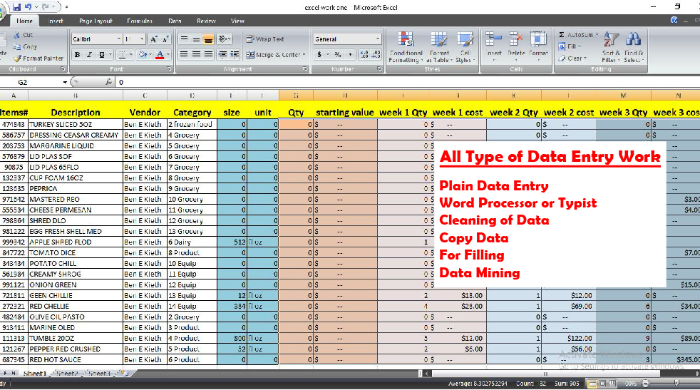Switch to the Insert tab
Image resolution: width=700 pixels, height=390 pixels.
(56, 21)
